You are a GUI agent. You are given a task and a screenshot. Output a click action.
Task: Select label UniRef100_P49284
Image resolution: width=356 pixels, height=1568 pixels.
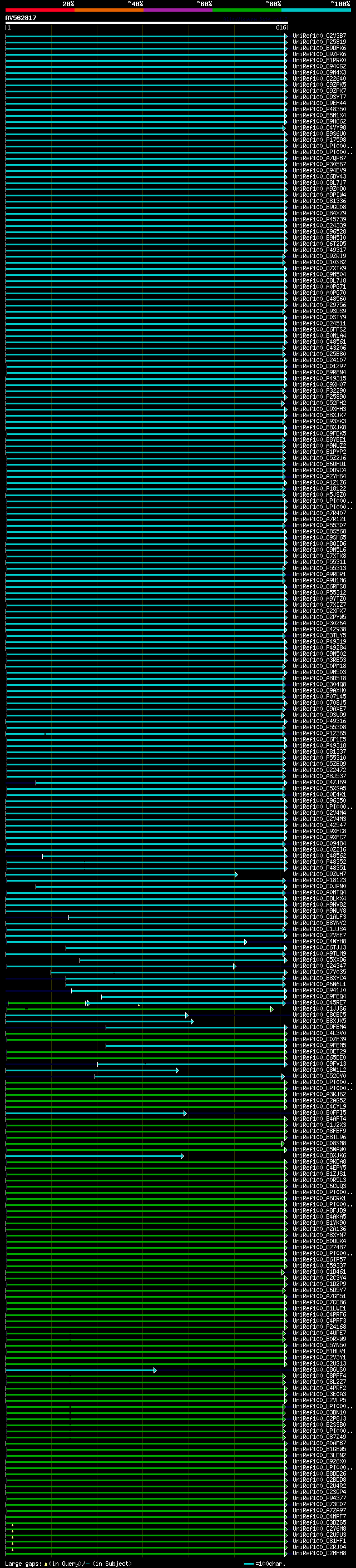click(x=319, y=647)
